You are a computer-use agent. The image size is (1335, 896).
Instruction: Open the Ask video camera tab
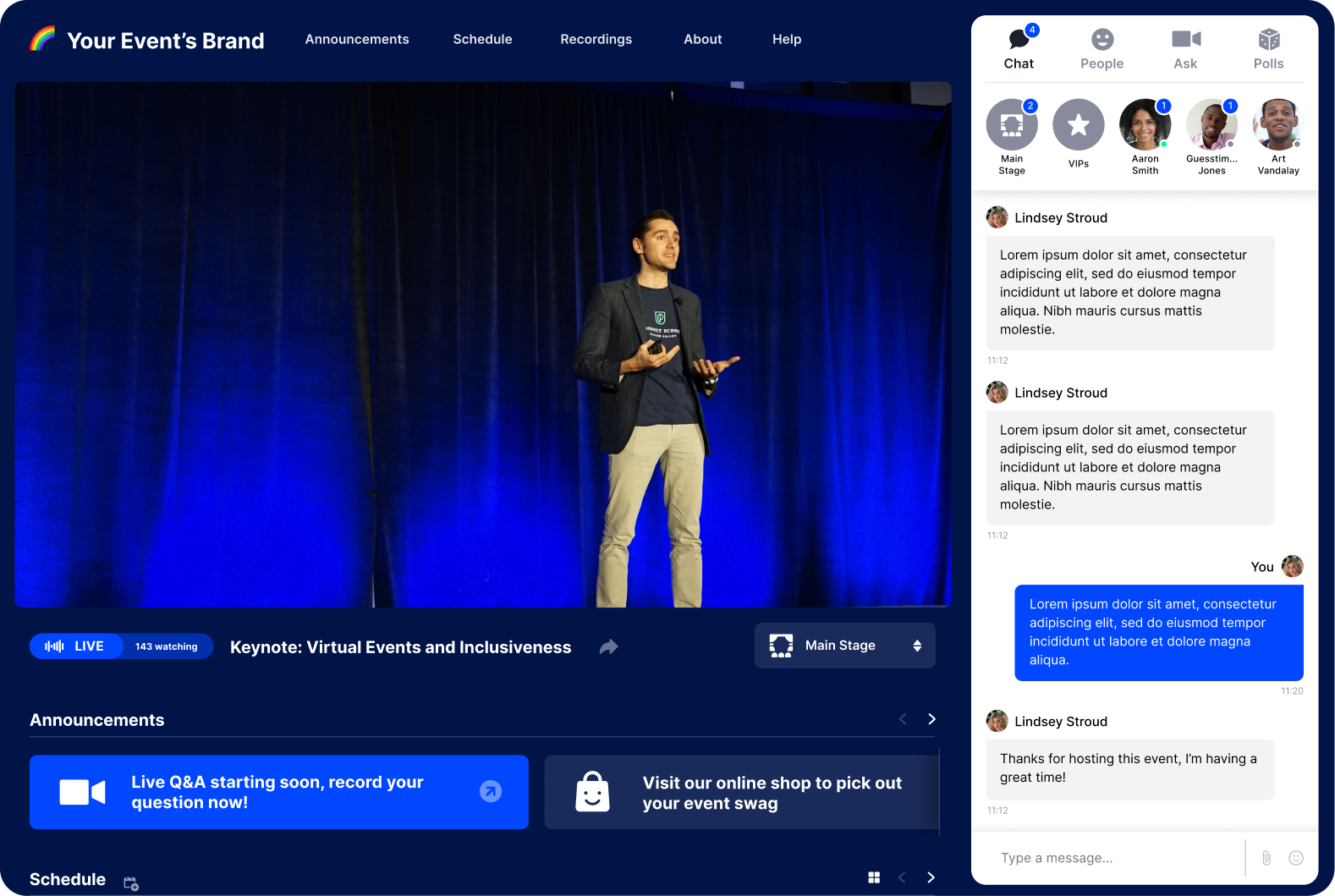1185,49
